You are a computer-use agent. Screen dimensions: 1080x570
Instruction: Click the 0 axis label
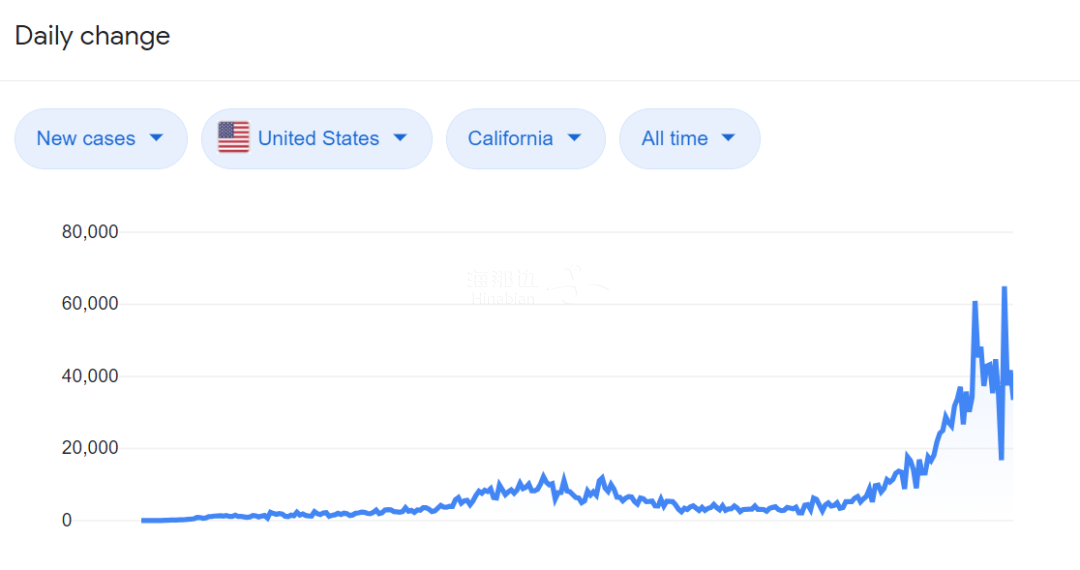point(67,520)
